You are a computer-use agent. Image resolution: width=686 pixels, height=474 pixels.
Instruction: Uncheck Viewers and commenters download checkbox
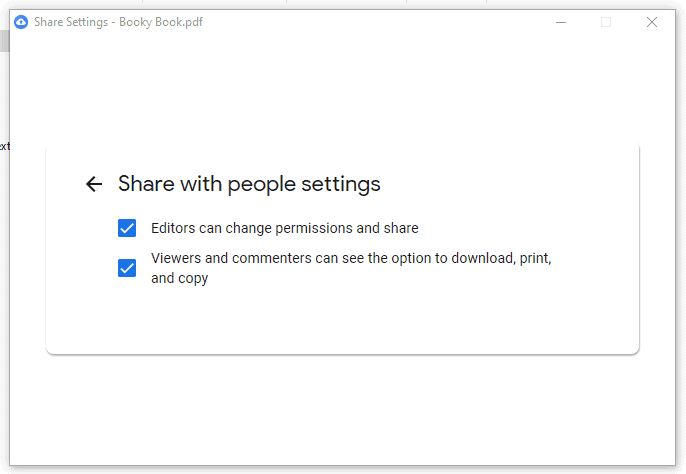[x=127, y=268]
